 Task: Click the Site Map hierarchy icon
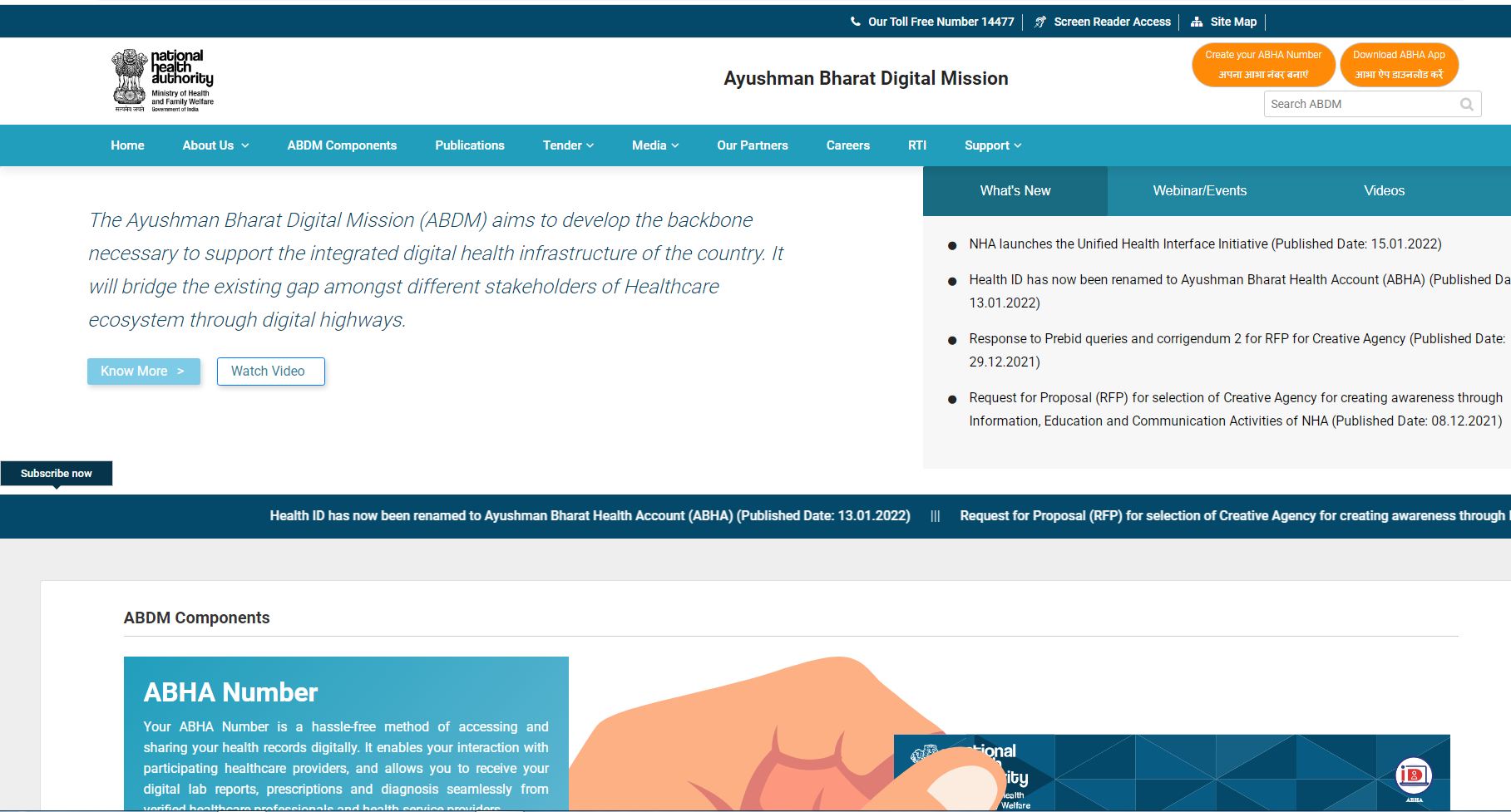click(x=1197, y=22)
